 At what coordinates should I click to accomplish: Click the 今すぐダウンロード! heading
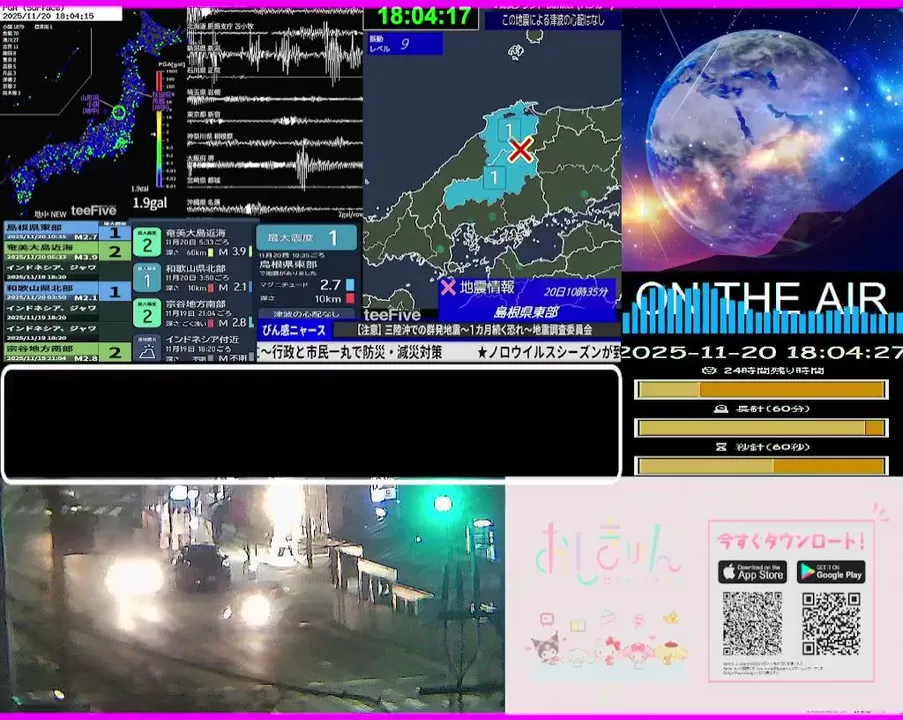coord(791,540)
